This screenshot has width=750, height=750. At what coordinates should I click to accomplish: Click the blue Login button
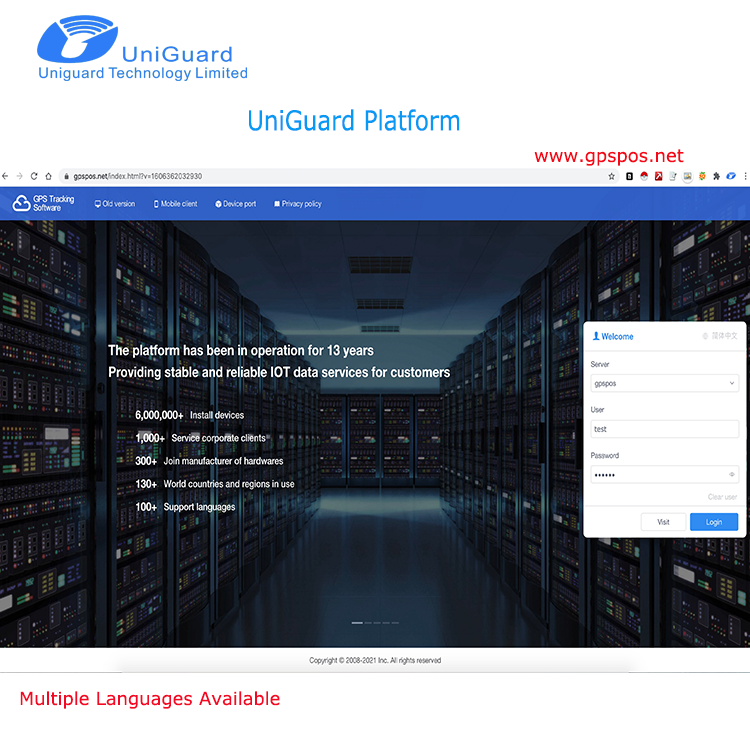click(x=714, y=522)
